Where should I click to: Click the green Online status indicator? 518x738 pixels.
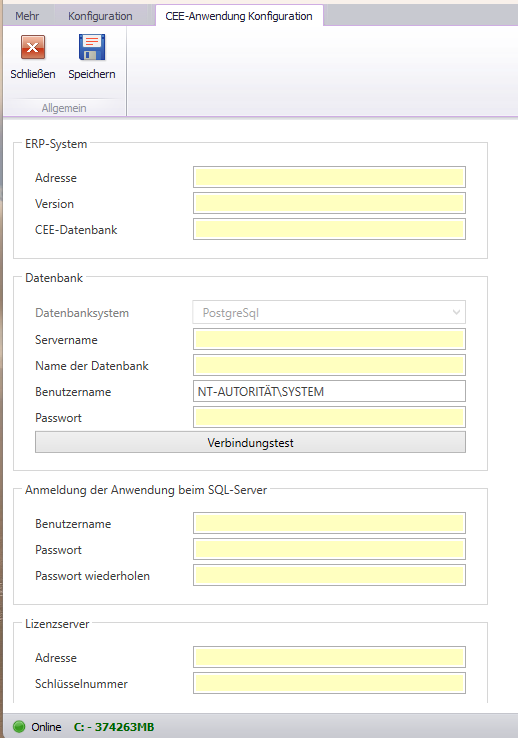pos(19,726)
